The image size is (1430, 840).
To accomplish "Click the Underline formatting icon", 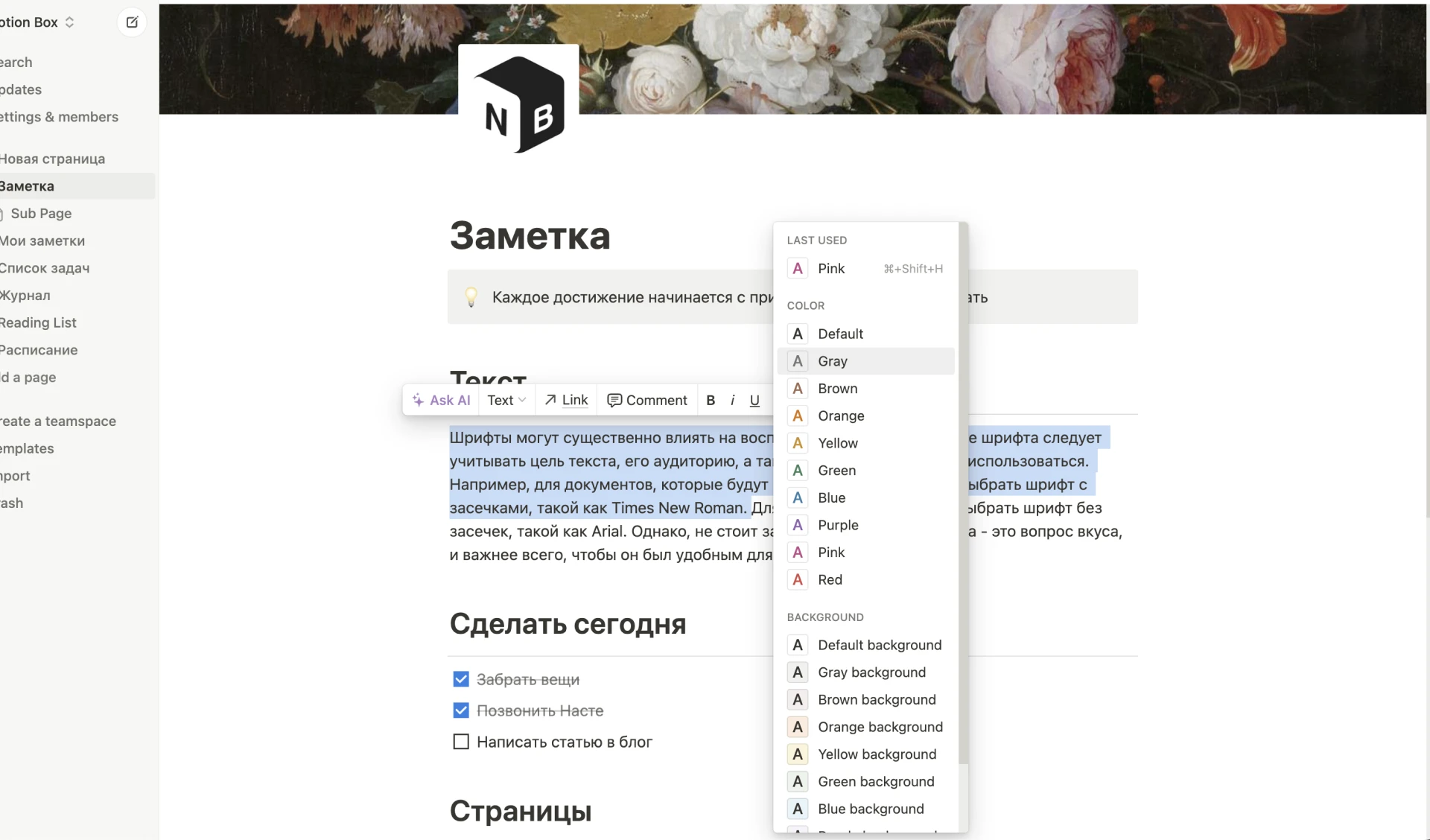I will (755, 399).
